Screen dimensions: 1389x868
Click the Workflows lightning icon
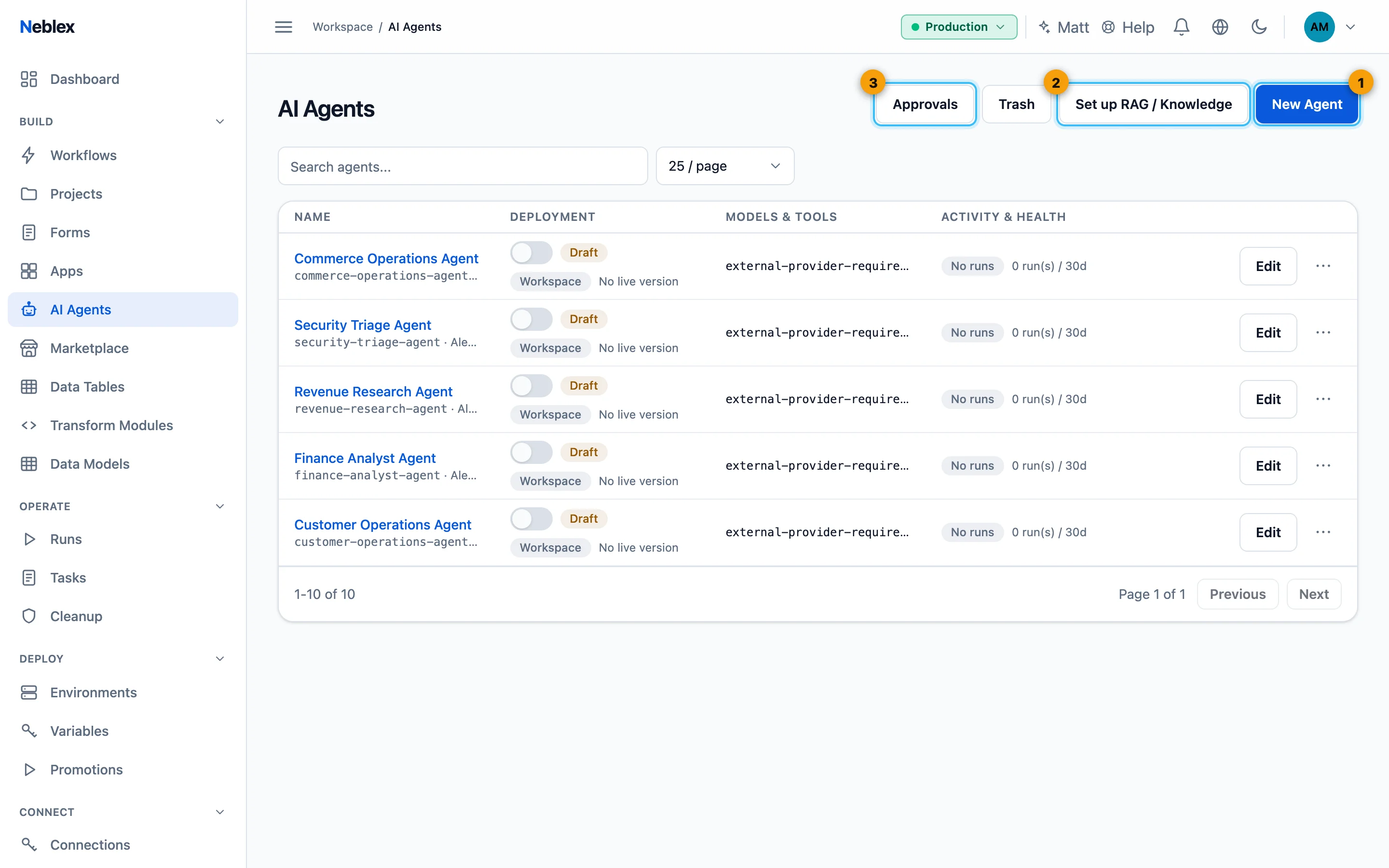(29, 156)
